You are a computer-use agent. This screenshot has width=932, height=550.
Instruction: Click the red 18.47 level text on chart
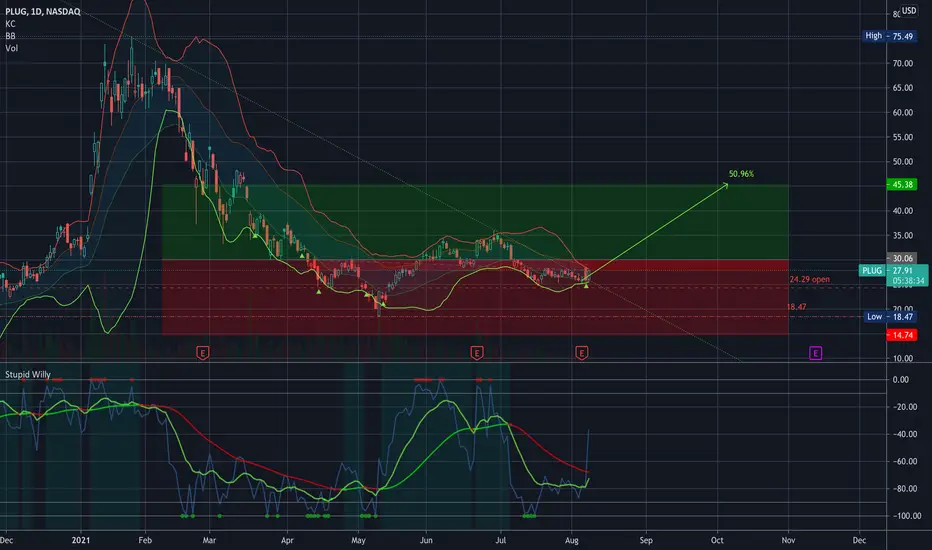pos(796,307)
